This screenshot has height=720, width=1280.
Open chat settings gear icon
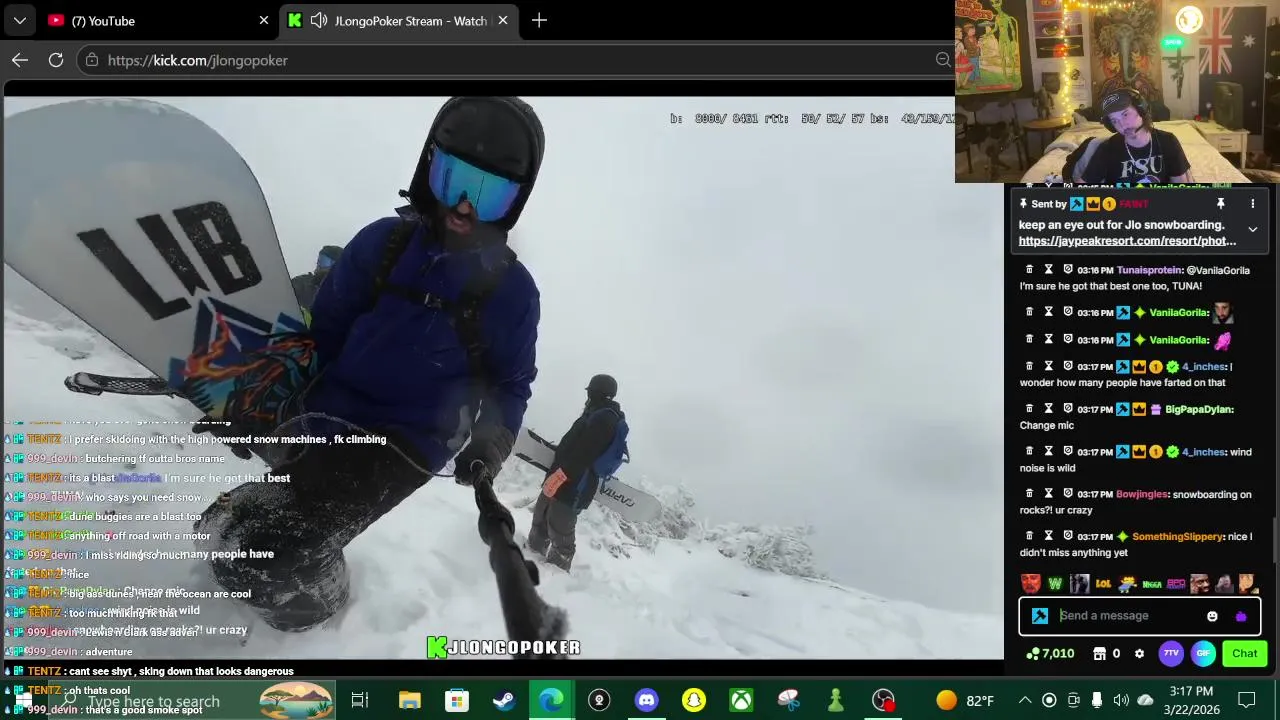1139,653
